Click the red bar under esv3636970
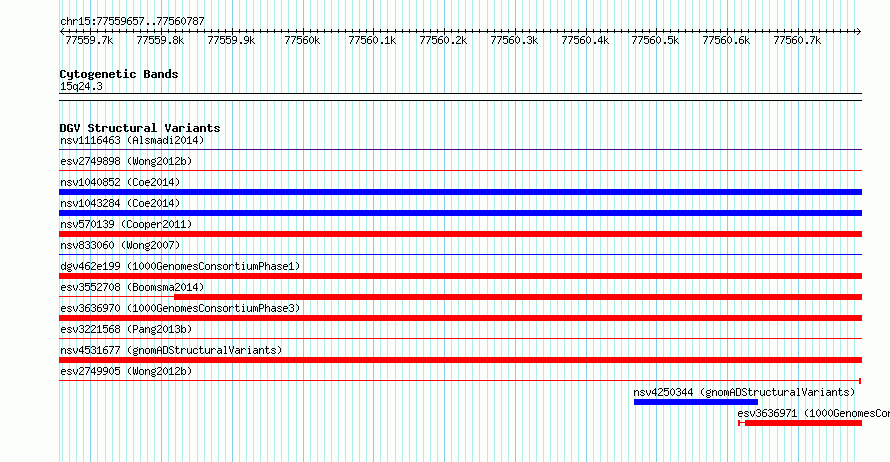The image size is (890, 462). 460,318
